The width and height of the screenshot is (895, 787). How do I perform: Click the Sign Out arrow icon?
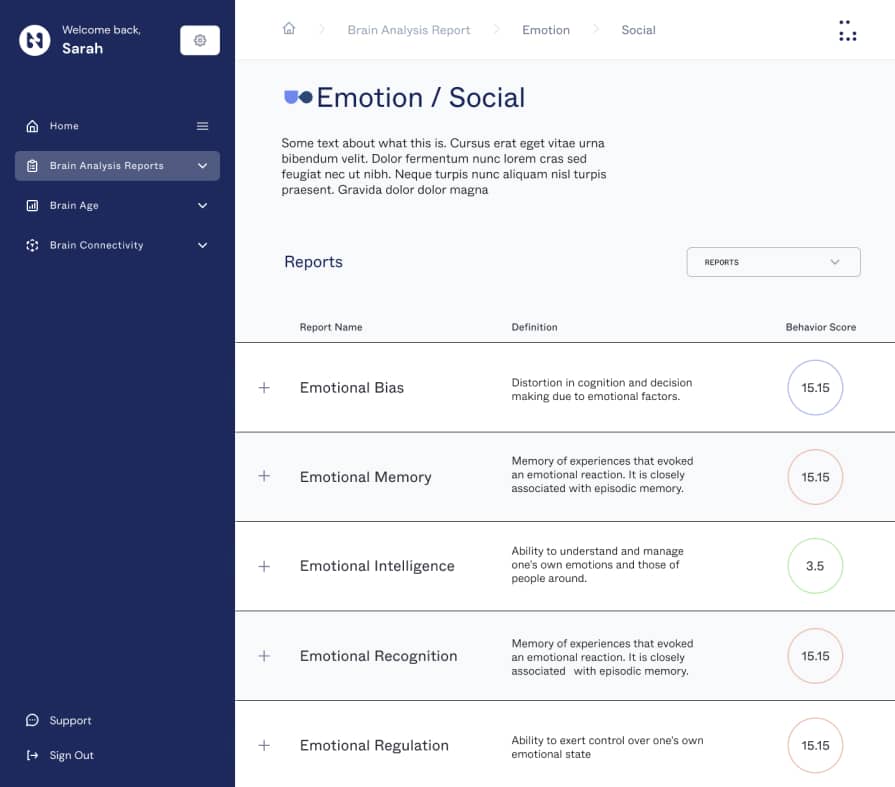coord(33,755)
